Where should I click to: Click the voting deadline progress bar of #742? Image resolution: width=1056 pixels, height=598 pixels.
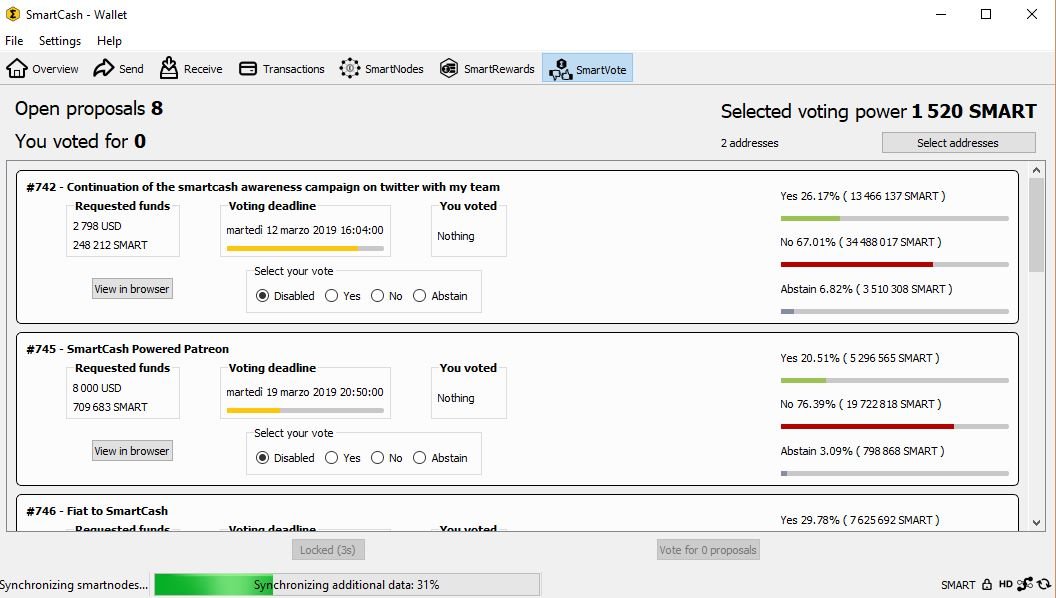(x=305, y=248)
